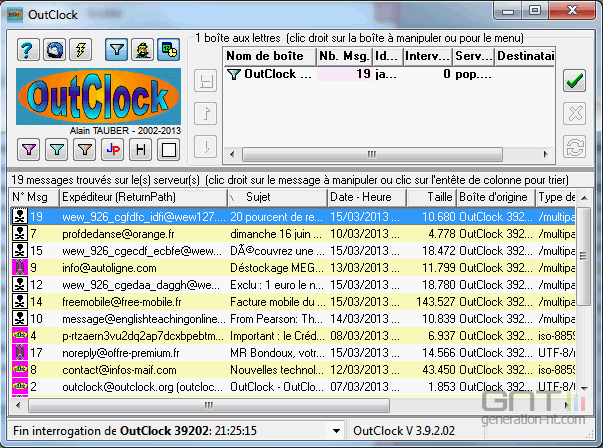Click mailbox list scroll left arrow
603x448 pixels.
[x=232, y=155]
